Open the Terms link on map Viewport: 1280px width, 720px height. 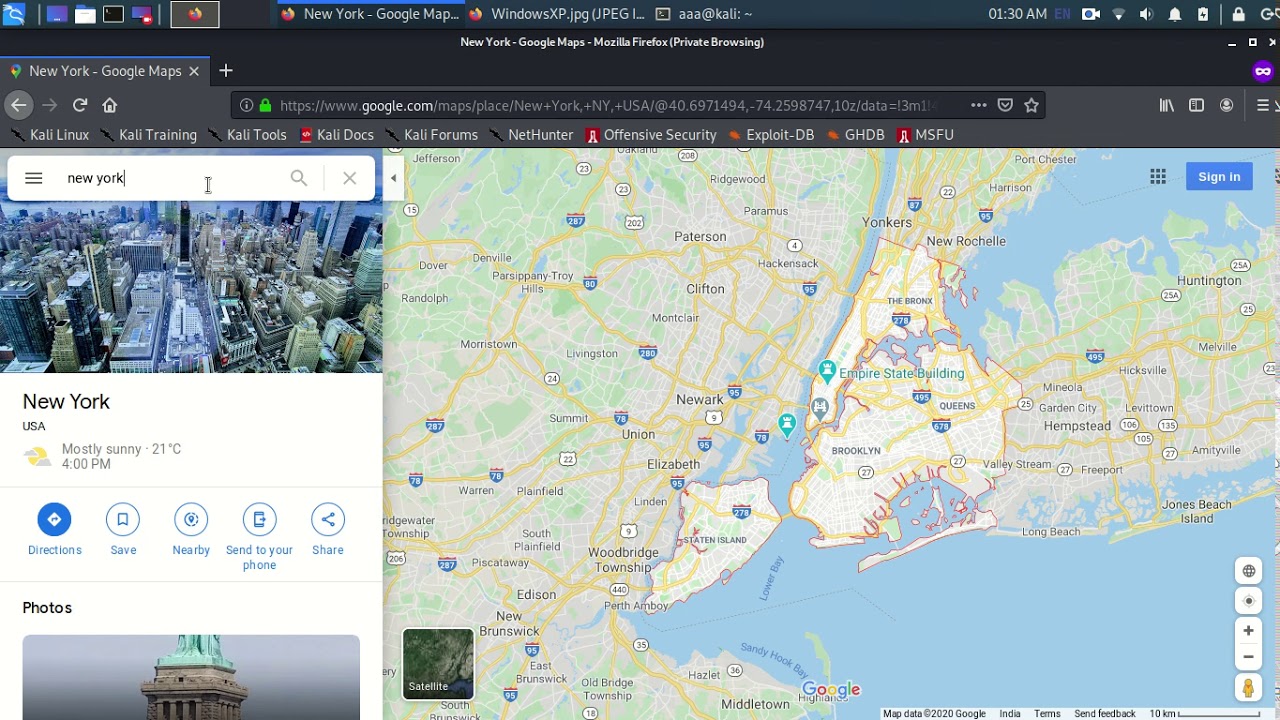[x=1047, y=714]
